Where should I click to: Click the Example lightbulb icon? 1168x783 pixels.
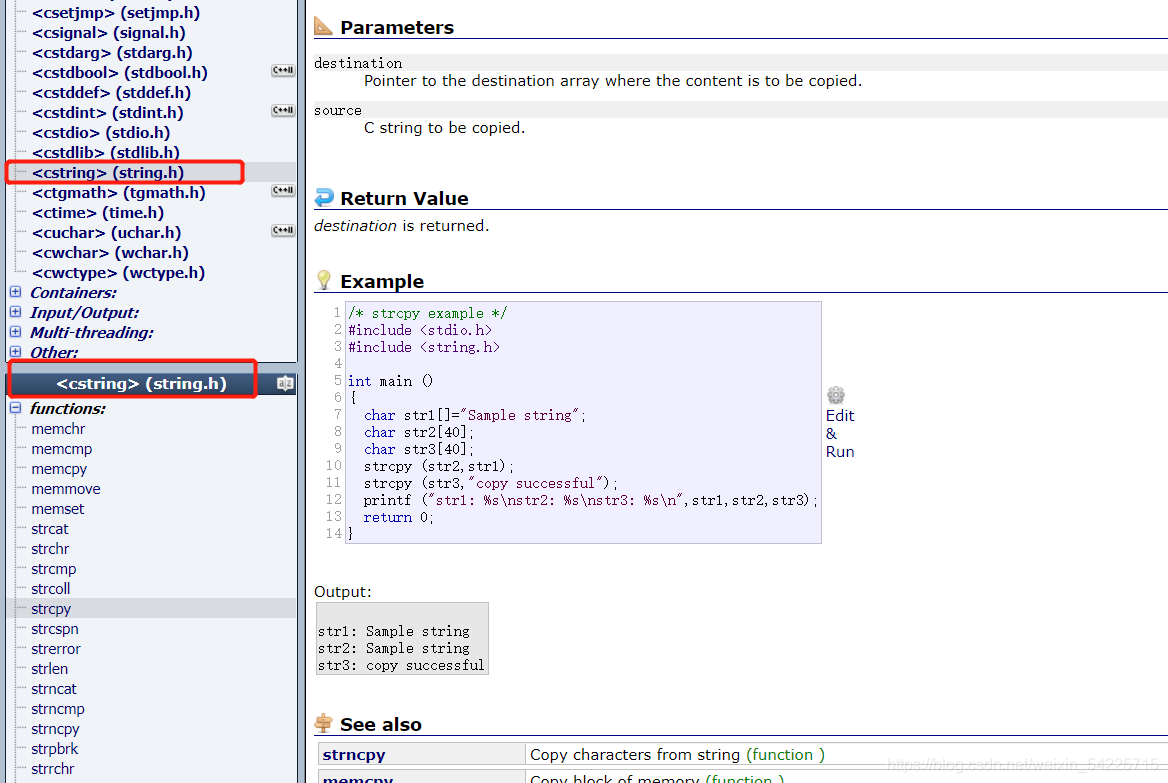(323, 280)
